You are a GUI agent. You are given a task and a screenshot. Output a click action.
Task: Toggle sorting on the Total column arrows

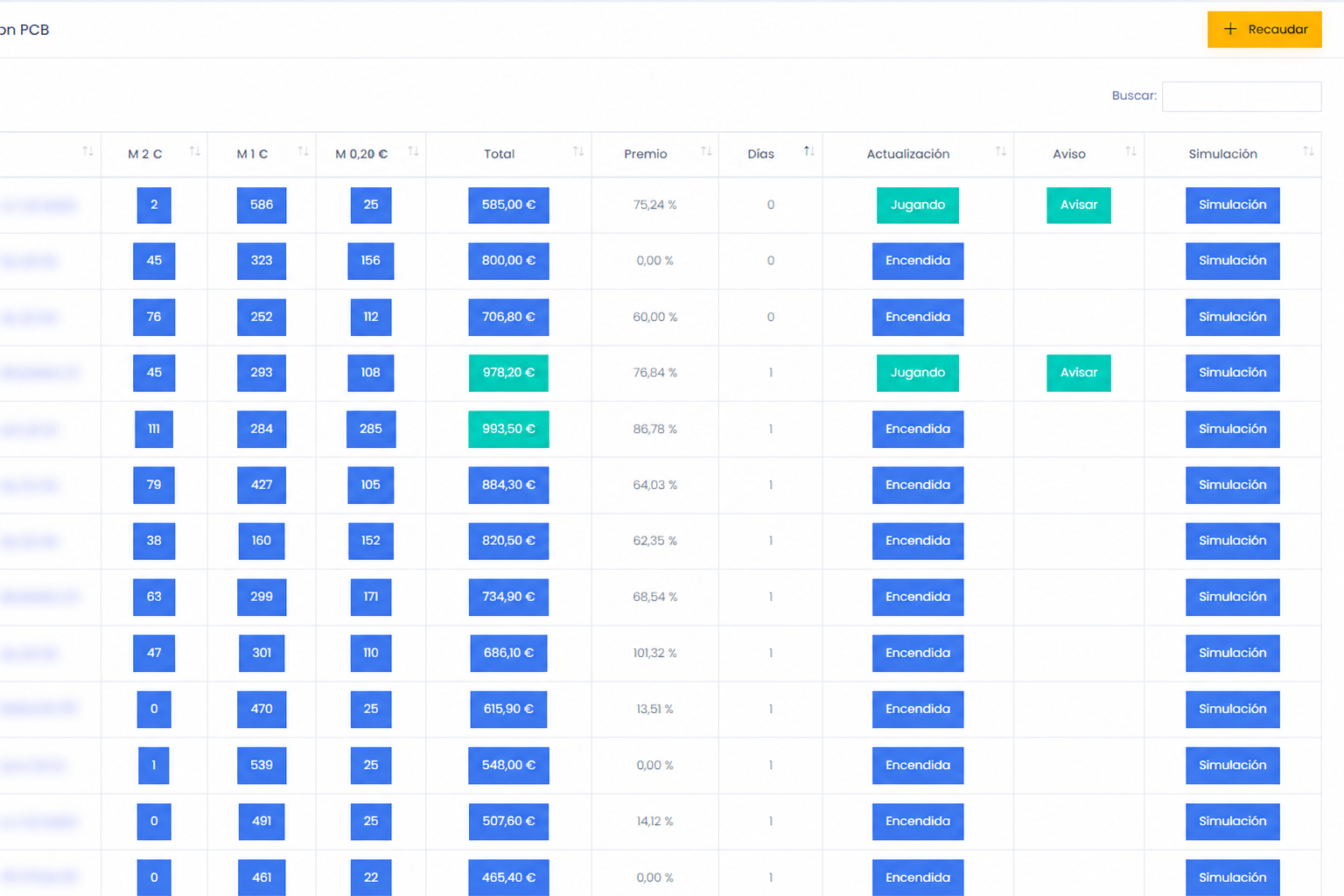578,151
